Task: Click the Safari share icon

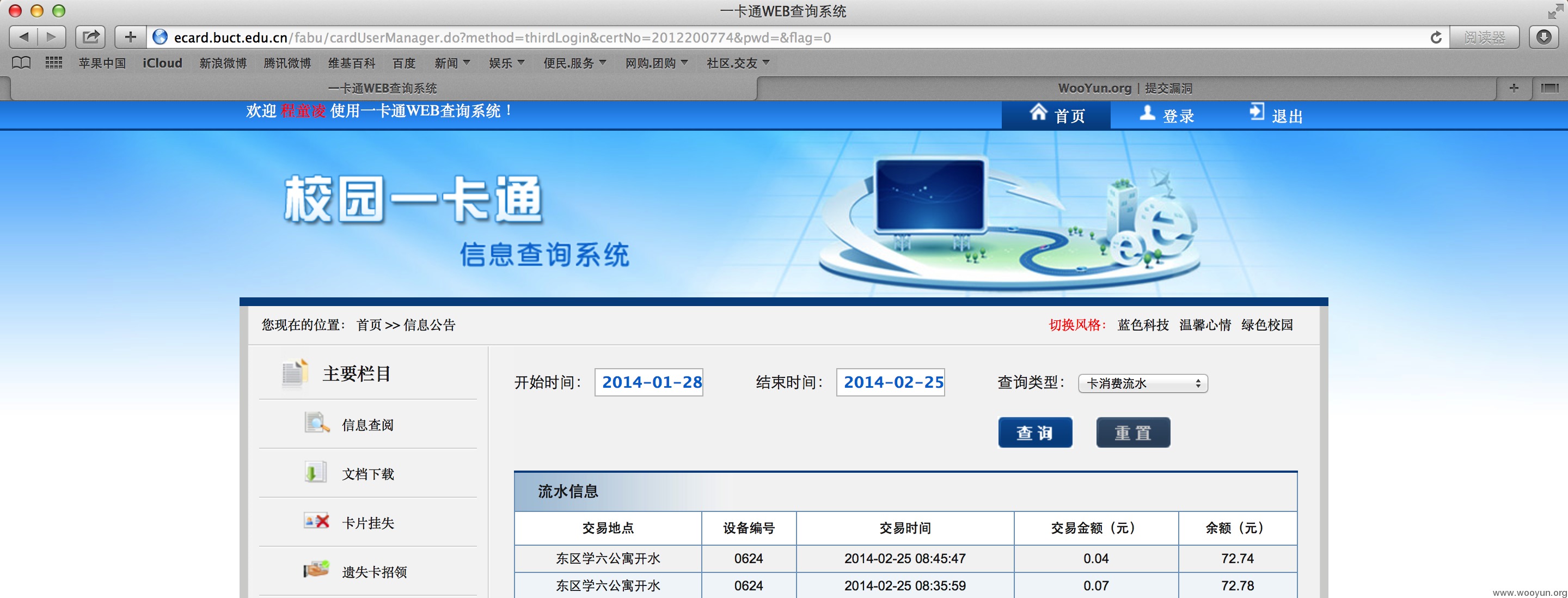Action: [x=91, y=37]
